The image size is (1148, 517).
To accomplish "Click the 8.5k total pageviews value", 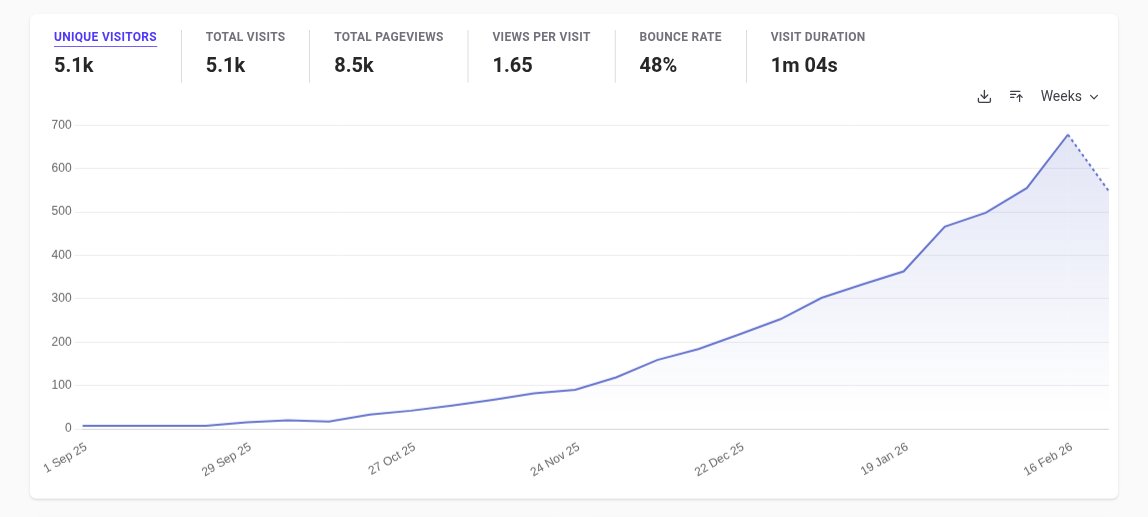I will pyautogui.click(x=354, y=65).
